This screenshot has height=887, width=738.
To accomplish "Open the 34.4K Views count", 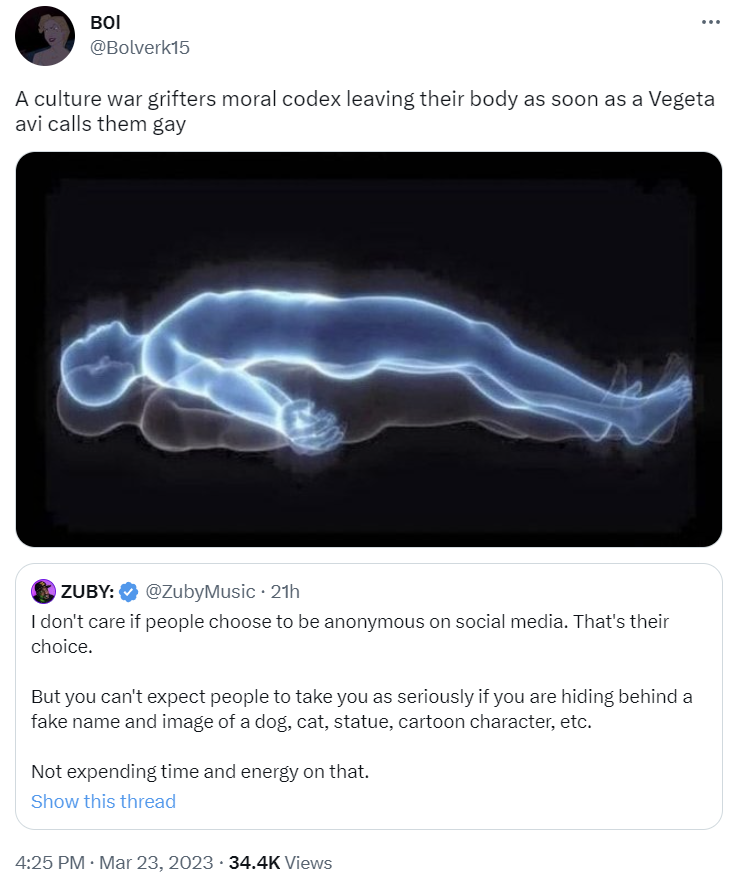I will [x=280, y=862].
